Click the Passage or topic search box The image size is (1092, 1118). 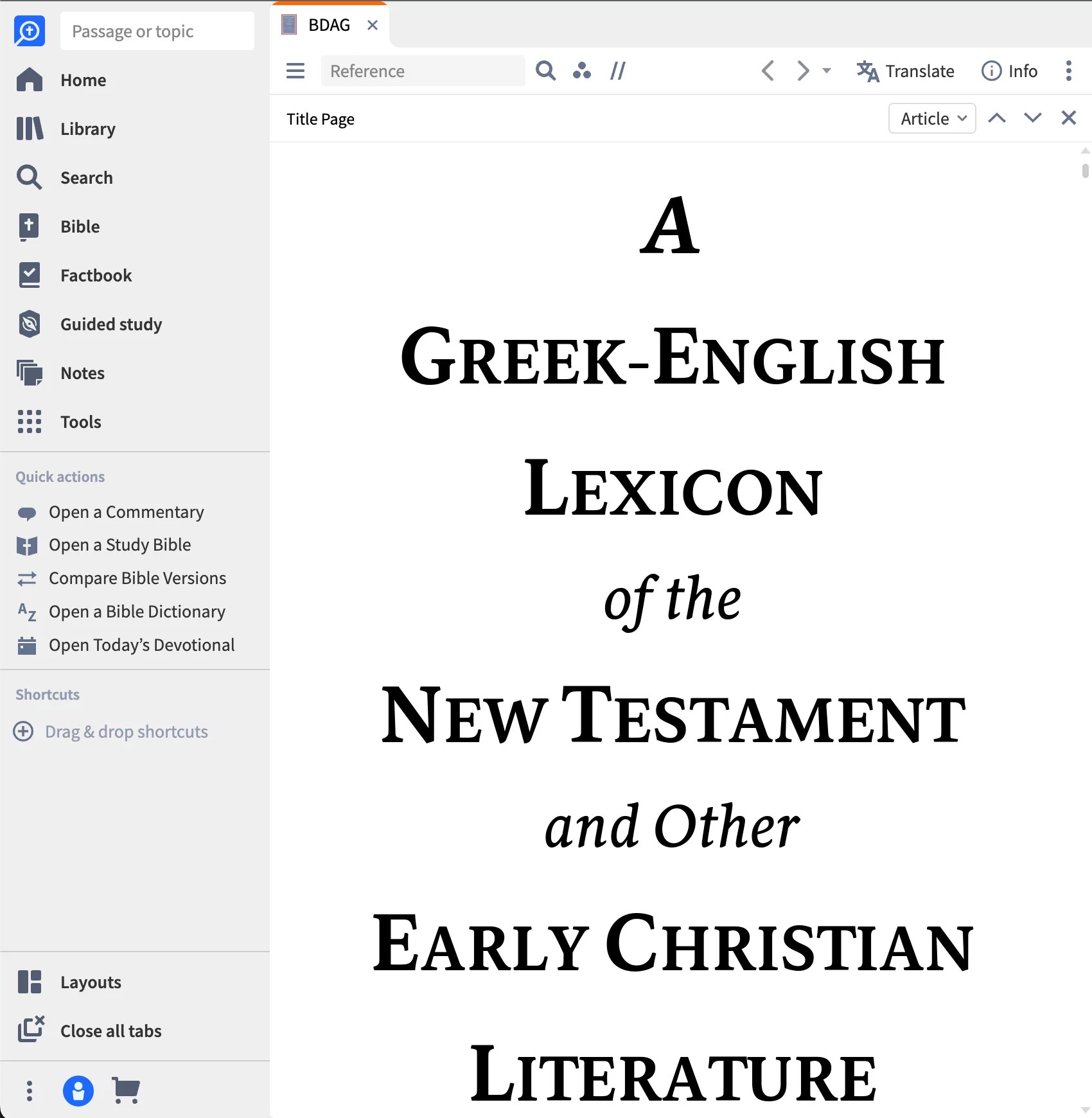157,30
